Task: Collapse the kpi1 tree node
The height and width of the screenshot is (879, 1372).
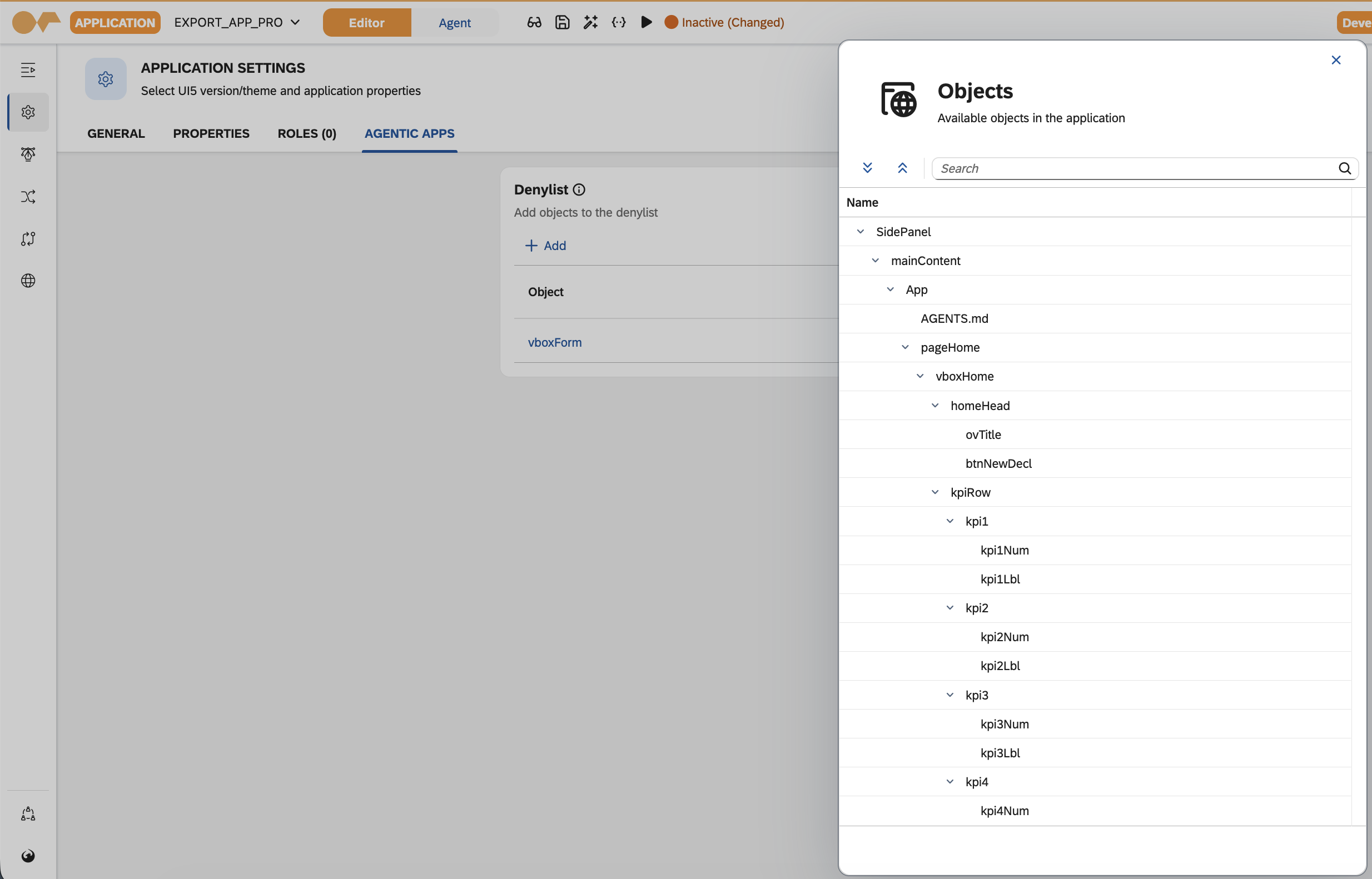Action: click(950, 521)
